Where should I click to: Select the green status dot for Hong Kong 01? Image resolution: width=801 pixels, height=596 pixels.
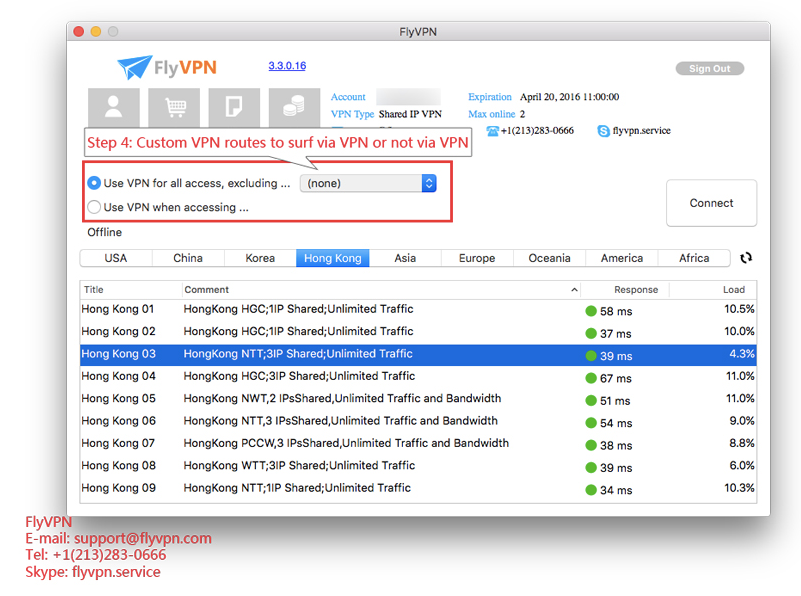(x=591, y=311)
